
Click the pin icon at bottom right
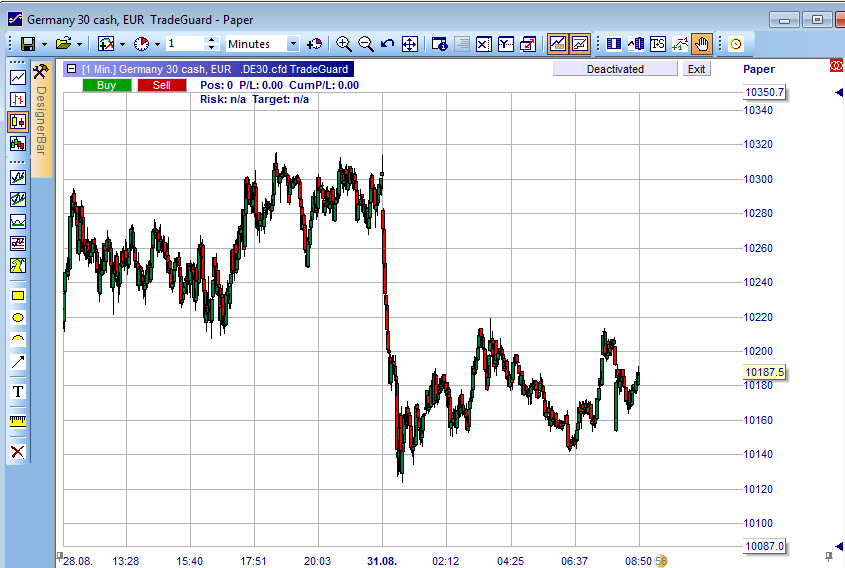829,557
